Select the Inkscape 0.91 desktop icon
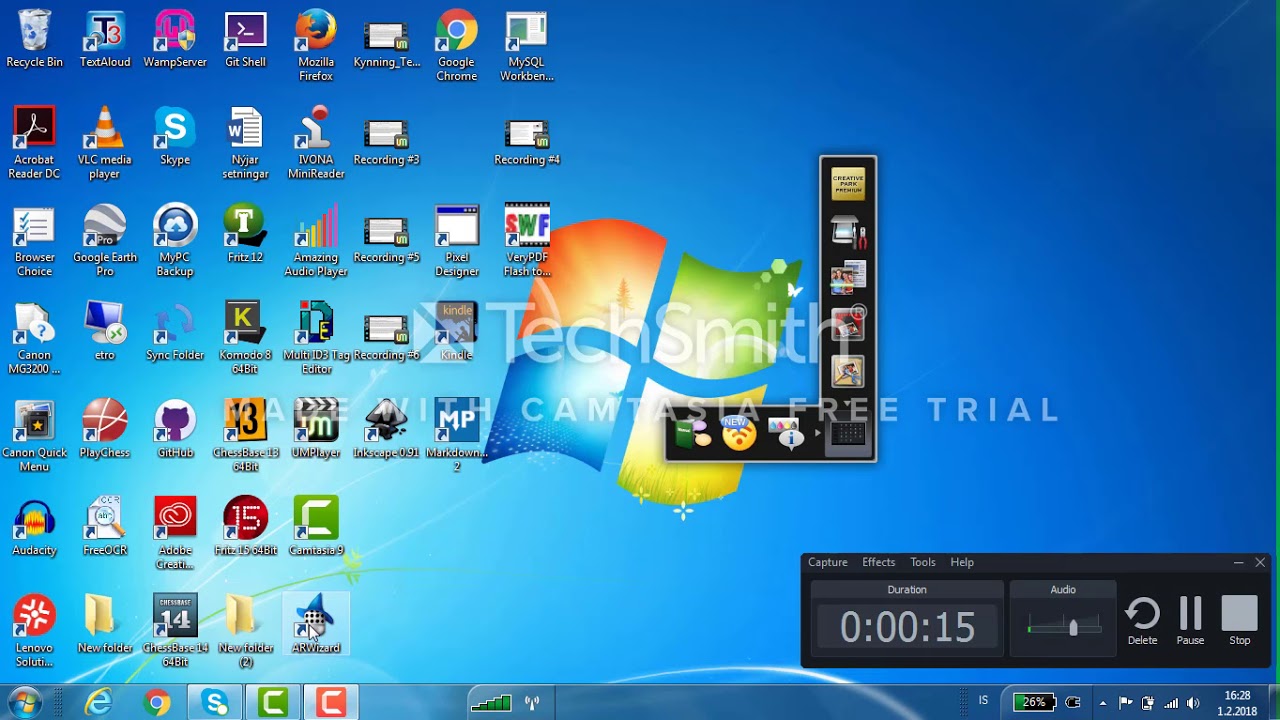This screenshot has height=720, width=1280. tap(386, 429)
